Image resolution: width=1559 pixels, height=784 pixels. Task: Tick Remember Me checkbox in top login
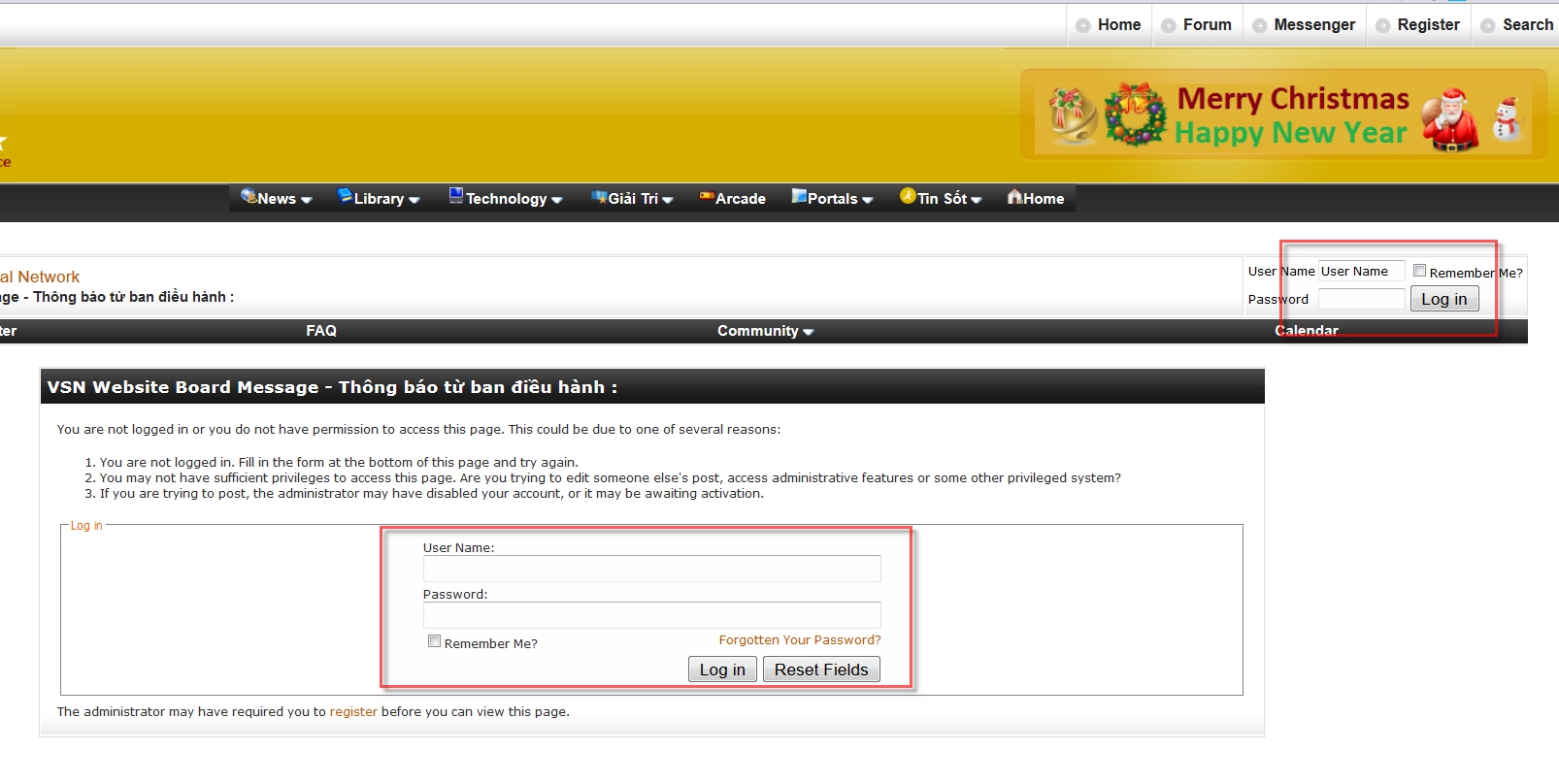point(1419,271)
